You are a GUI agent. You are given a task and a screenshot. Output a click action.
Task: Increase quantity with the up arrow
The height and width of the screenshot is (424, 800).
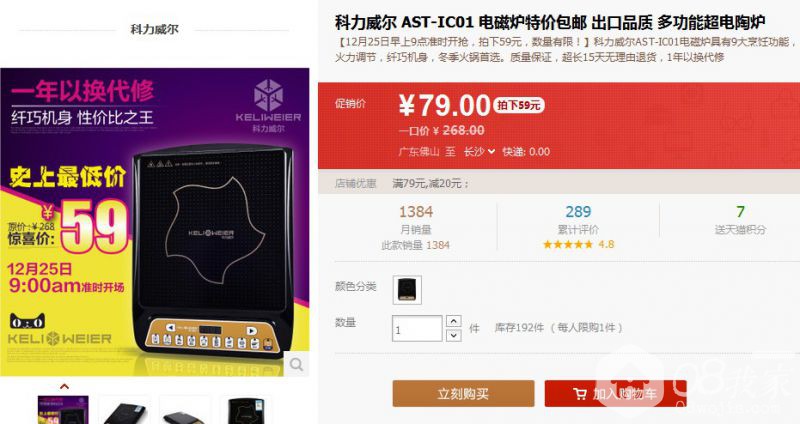[x=454, y=321]
